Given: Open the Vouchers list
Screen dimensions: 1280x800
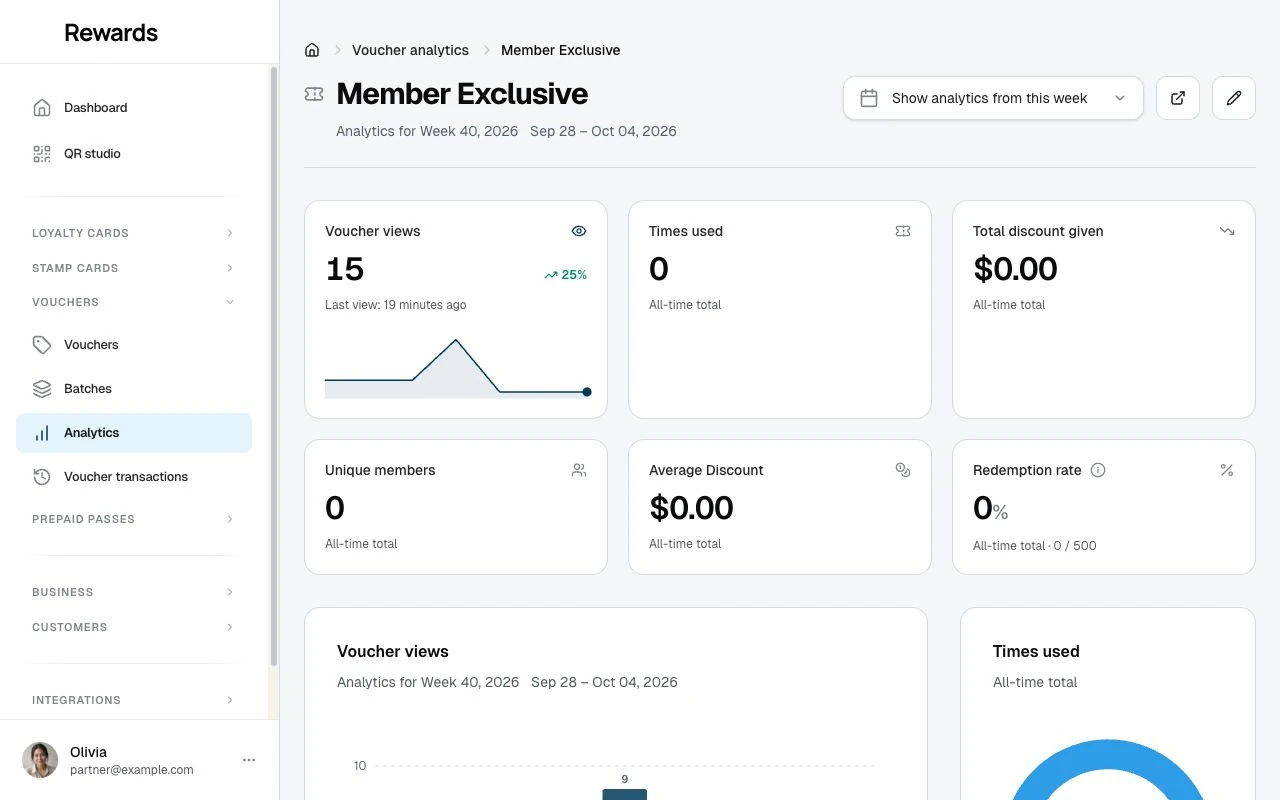Looking at the screenshot, I should click(x=134, y=345).
